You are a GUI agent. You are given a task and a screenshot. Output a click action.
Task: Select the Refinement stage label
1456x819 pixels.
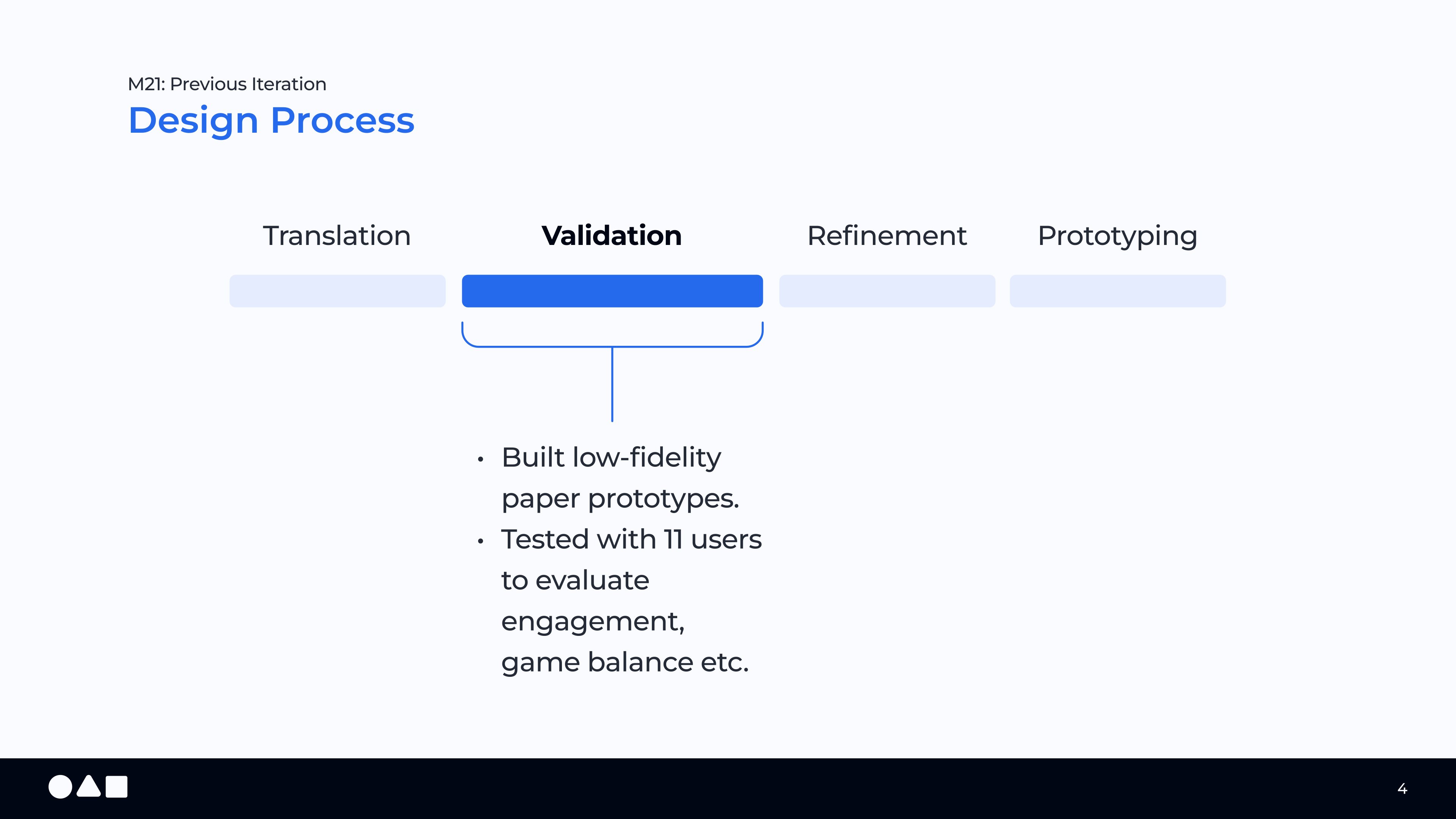pos(887,236)
